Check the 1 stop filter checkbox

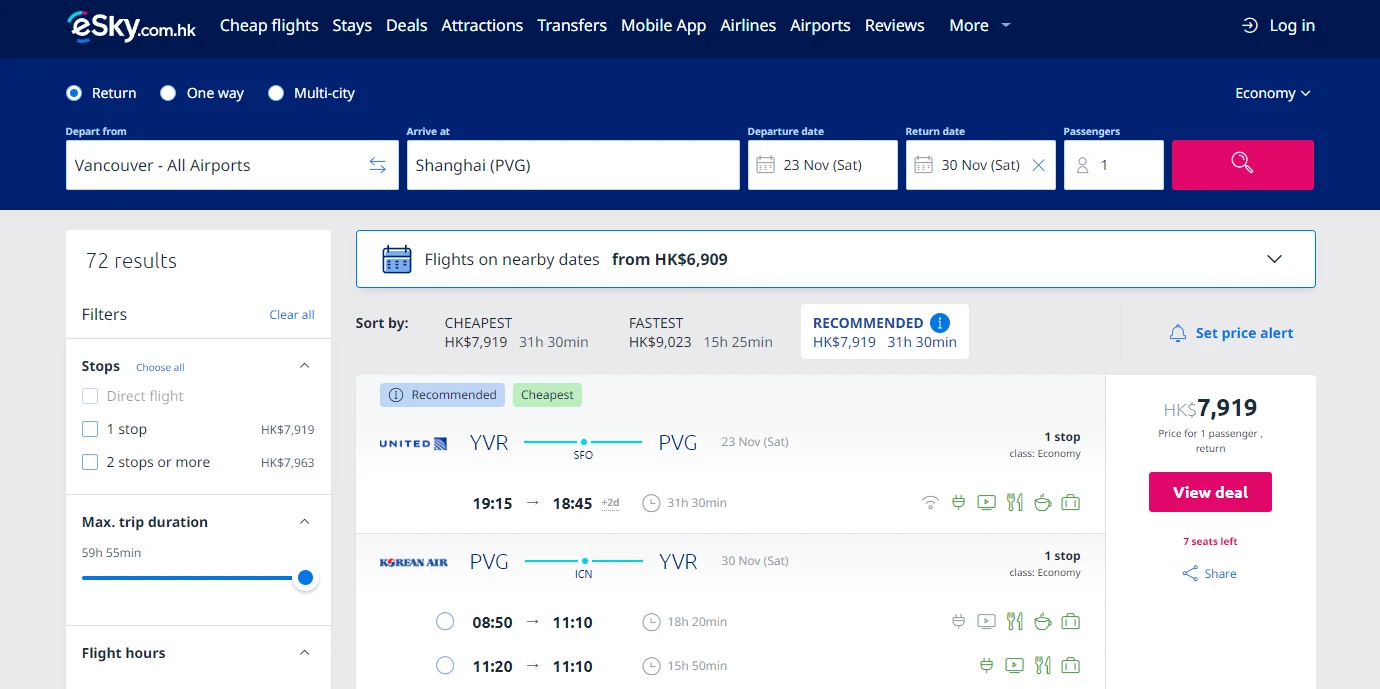point(90,429)
